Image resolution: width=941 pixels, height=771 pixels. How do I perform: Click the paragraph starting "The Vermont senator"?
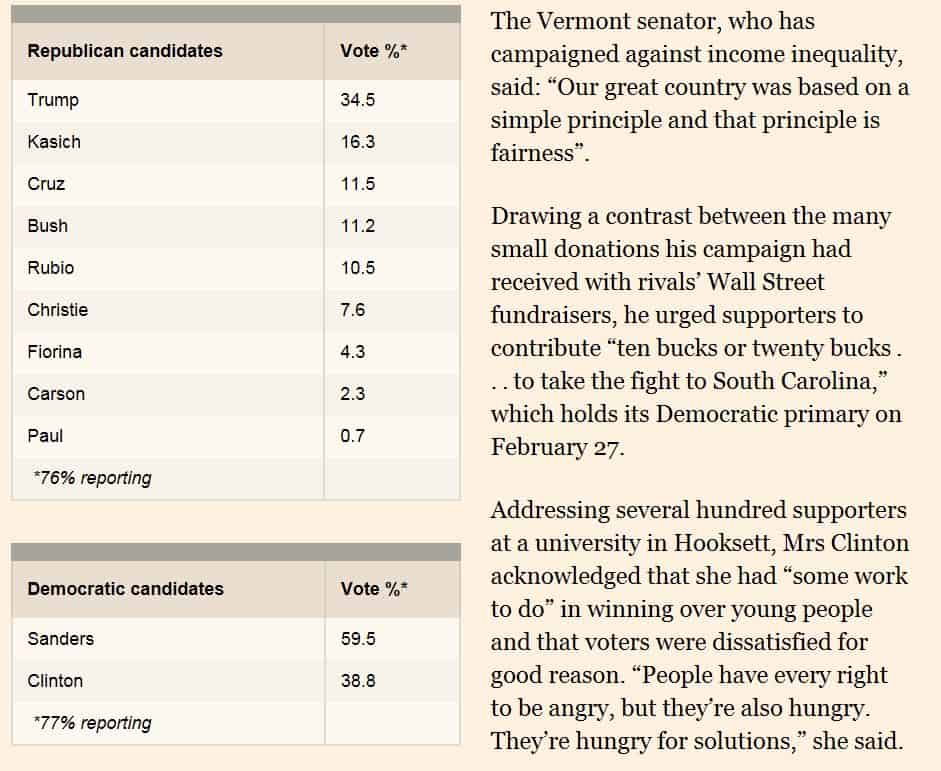[x=700, y=87]
